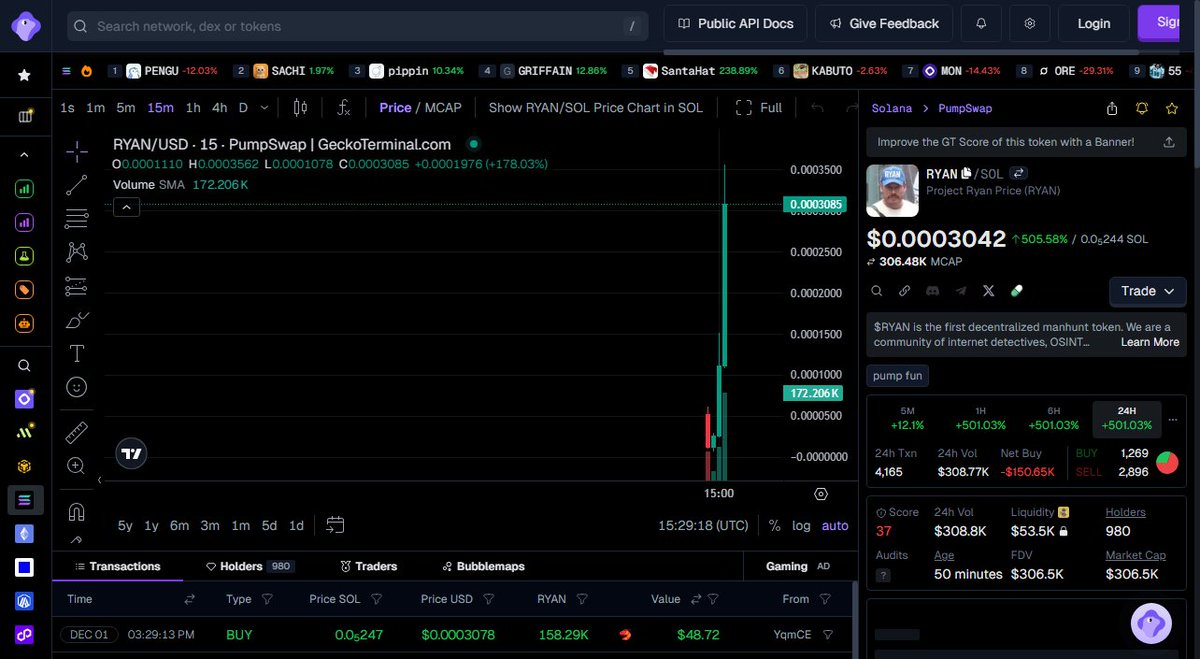Toggle percent scale on chart
This screenshot has width=1200, height=659.
coord(774,526)
